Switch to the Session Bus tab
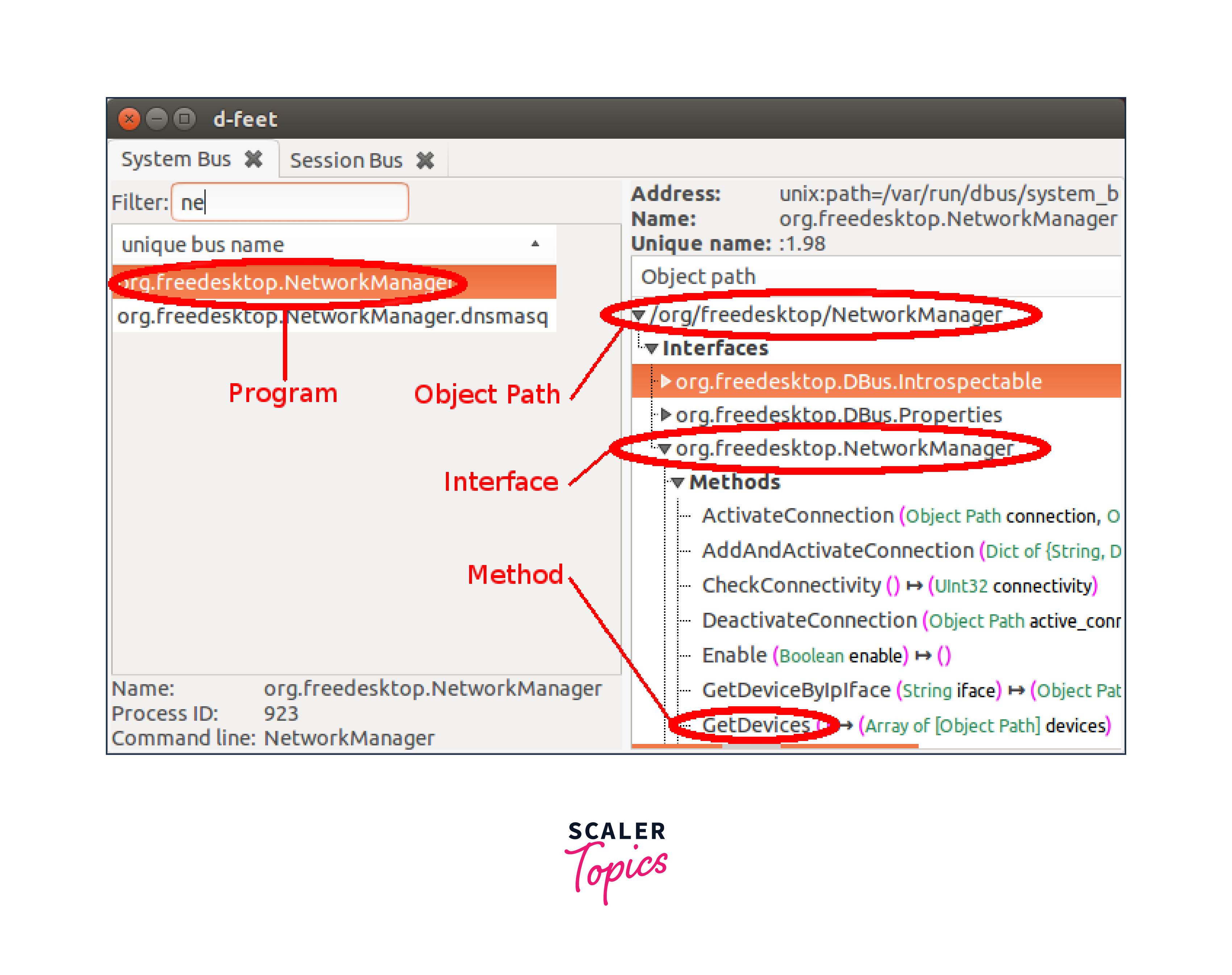The width and height of the screenshot is (1232, 975). pyautogui.click(x=346, y=161)
